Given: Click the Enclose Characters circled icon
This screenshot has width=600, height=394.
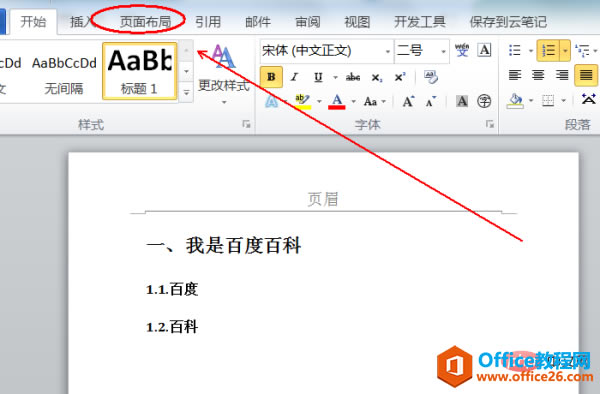Looking at the screenshot, I should (484, 101).
